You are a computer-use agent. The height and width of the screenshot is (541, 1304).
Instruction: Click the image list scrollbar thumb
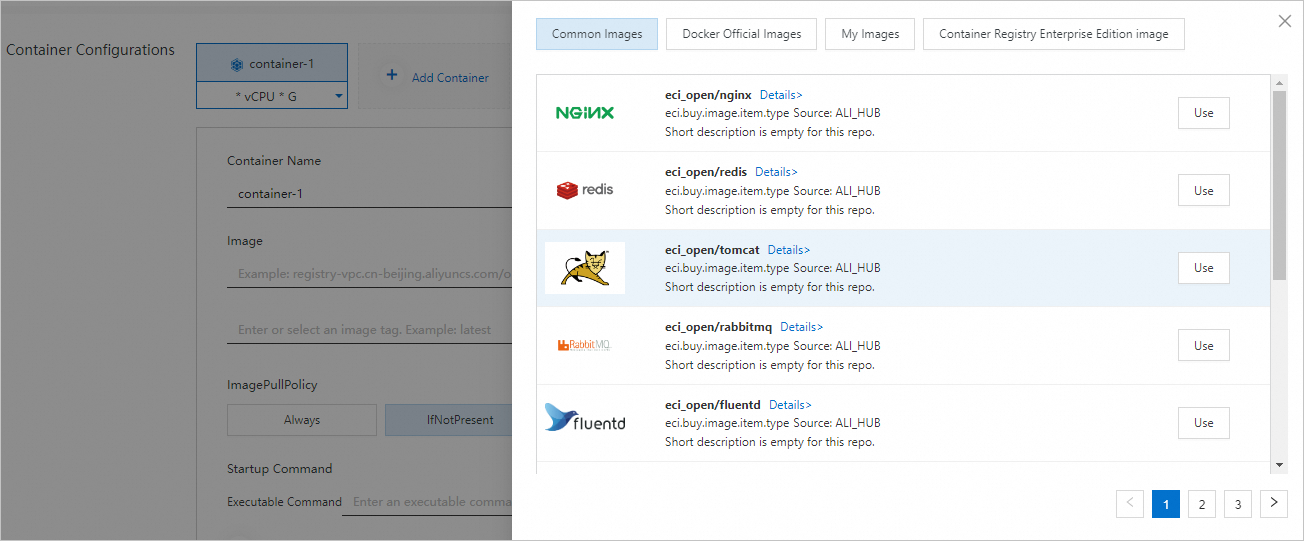(x=1279, y=186)
